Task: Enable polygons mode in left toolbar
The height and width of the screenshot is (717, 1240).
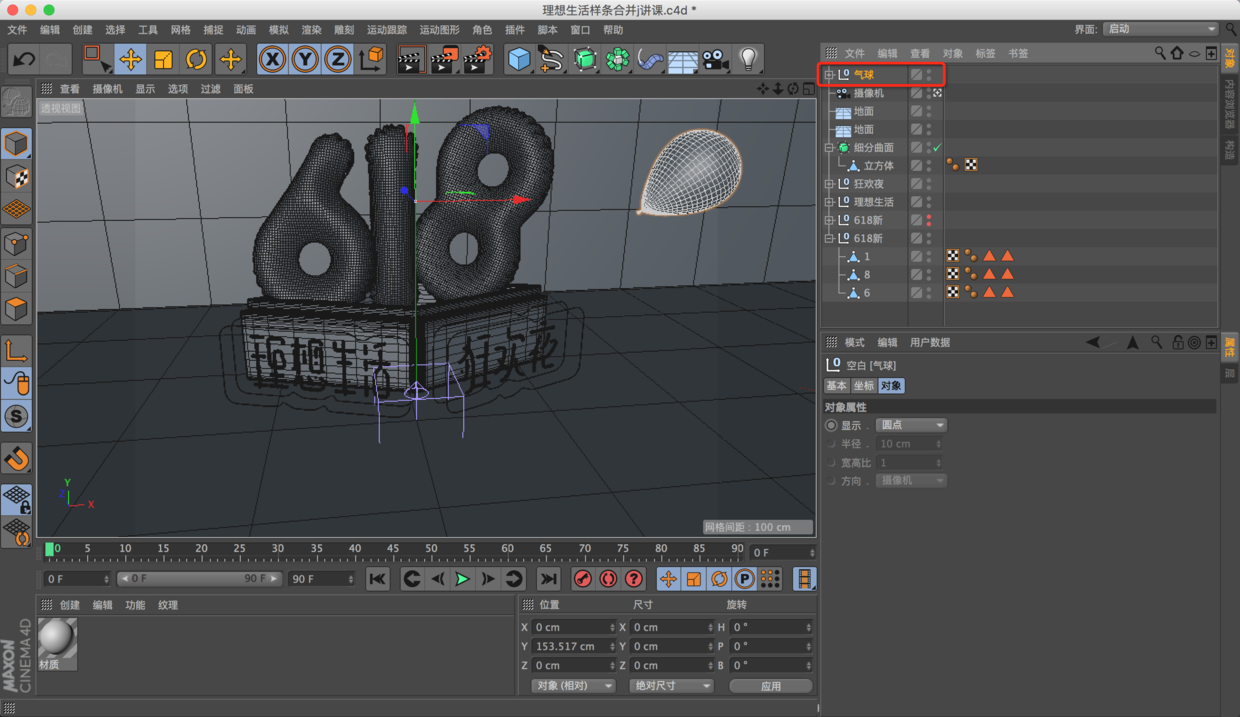Action: click(16, 309)
